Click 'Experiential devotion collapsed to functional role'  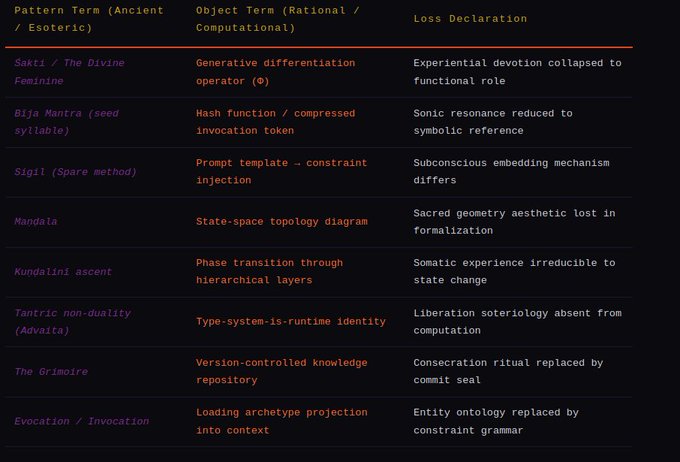517,72
